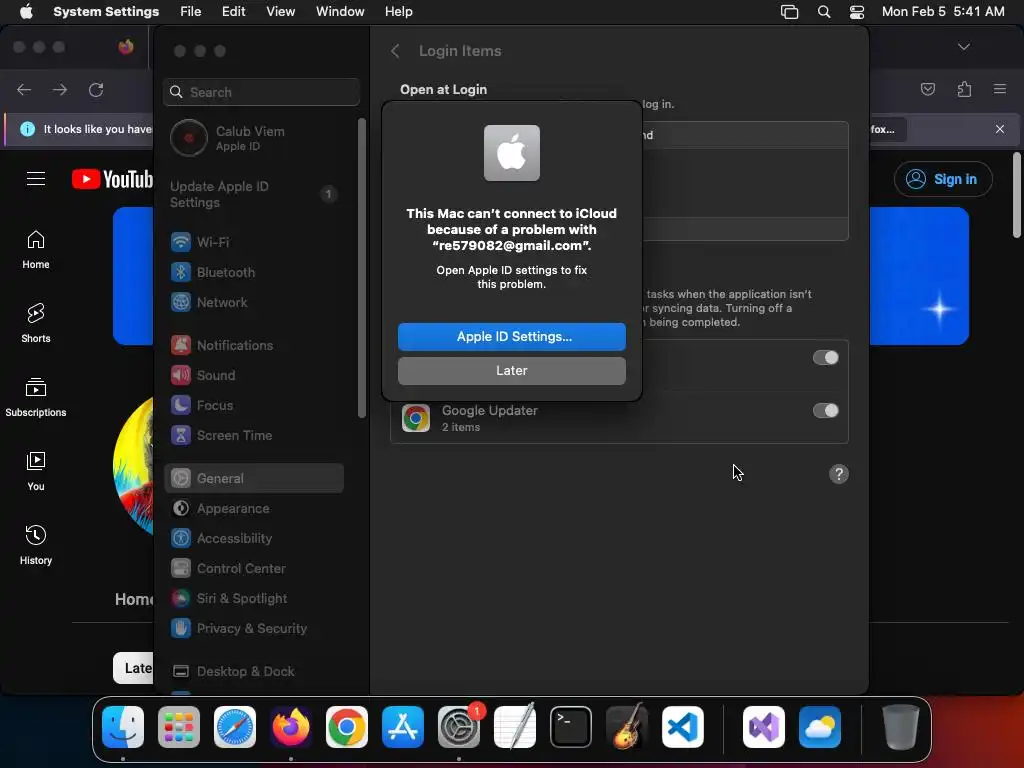
Task: Reload the page in Firefox
Action: [96, 89]
